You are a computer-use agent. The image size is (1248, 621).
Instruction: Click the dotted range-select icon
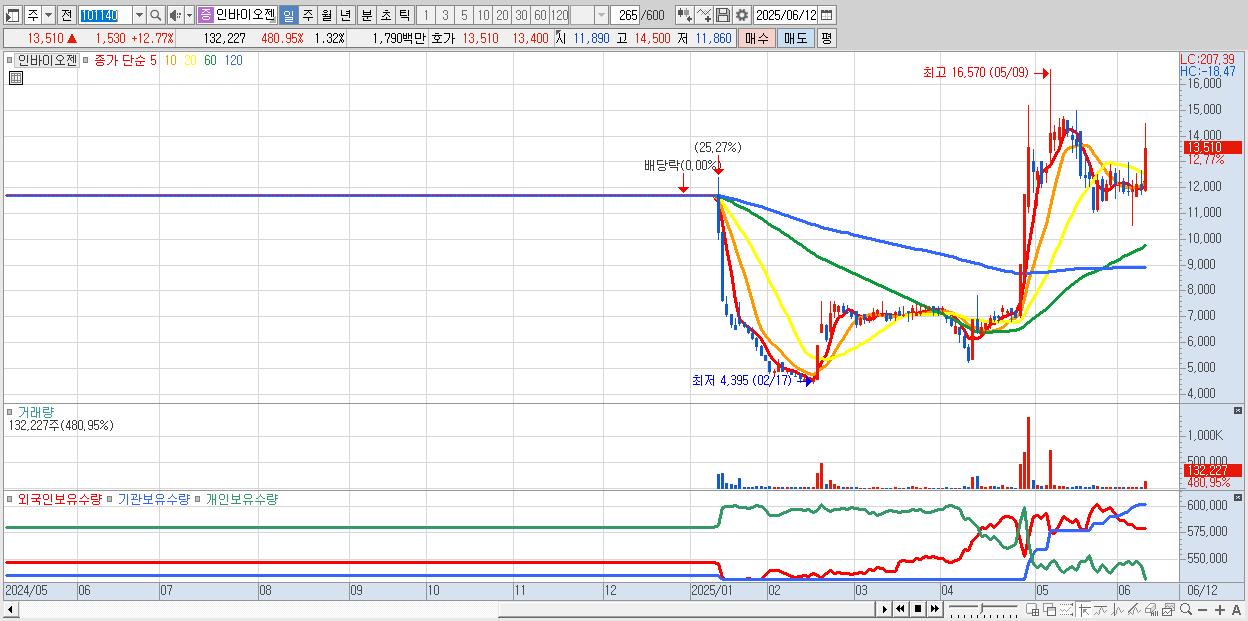tap(1066, 609)
